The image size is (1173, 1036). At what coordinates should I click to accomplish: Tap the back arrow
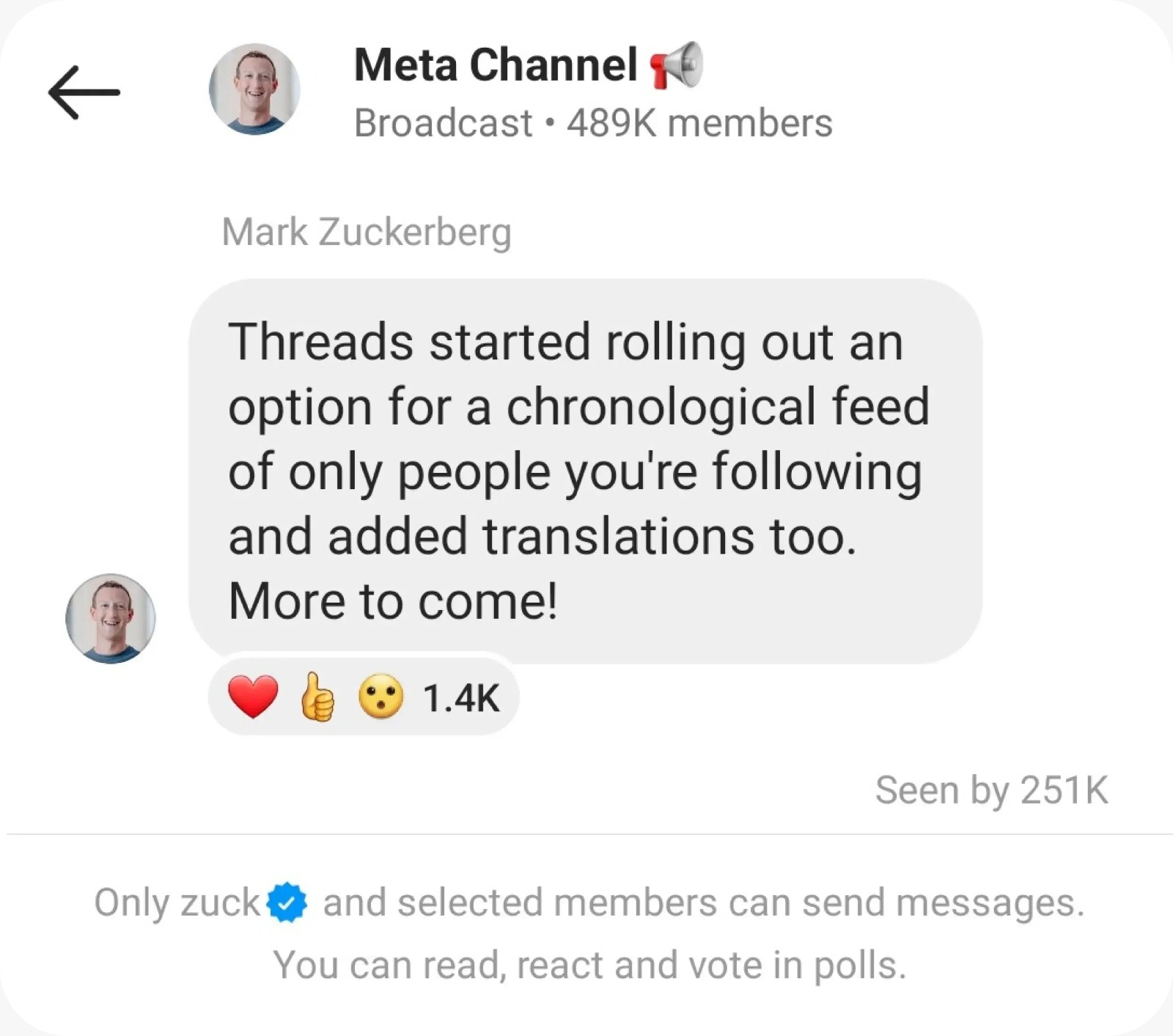point(84,92)
